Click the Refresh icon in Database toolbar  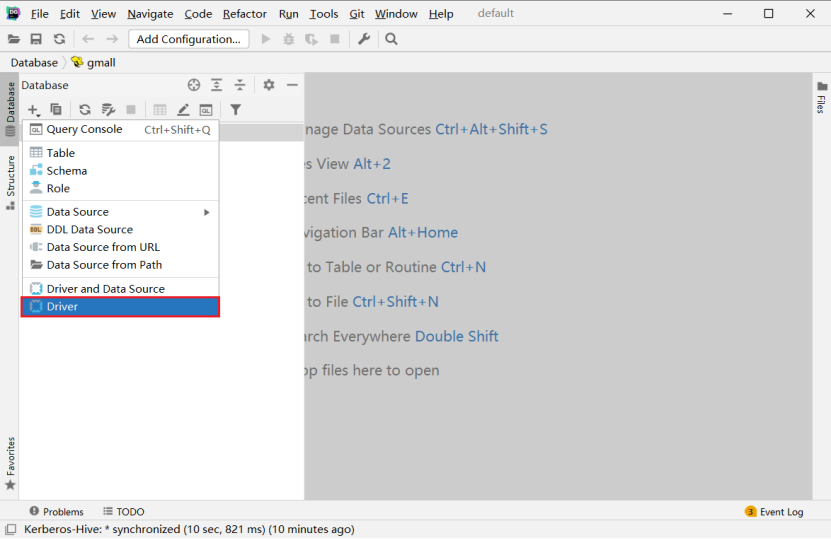pyautogui.click(x=85, y=109)
